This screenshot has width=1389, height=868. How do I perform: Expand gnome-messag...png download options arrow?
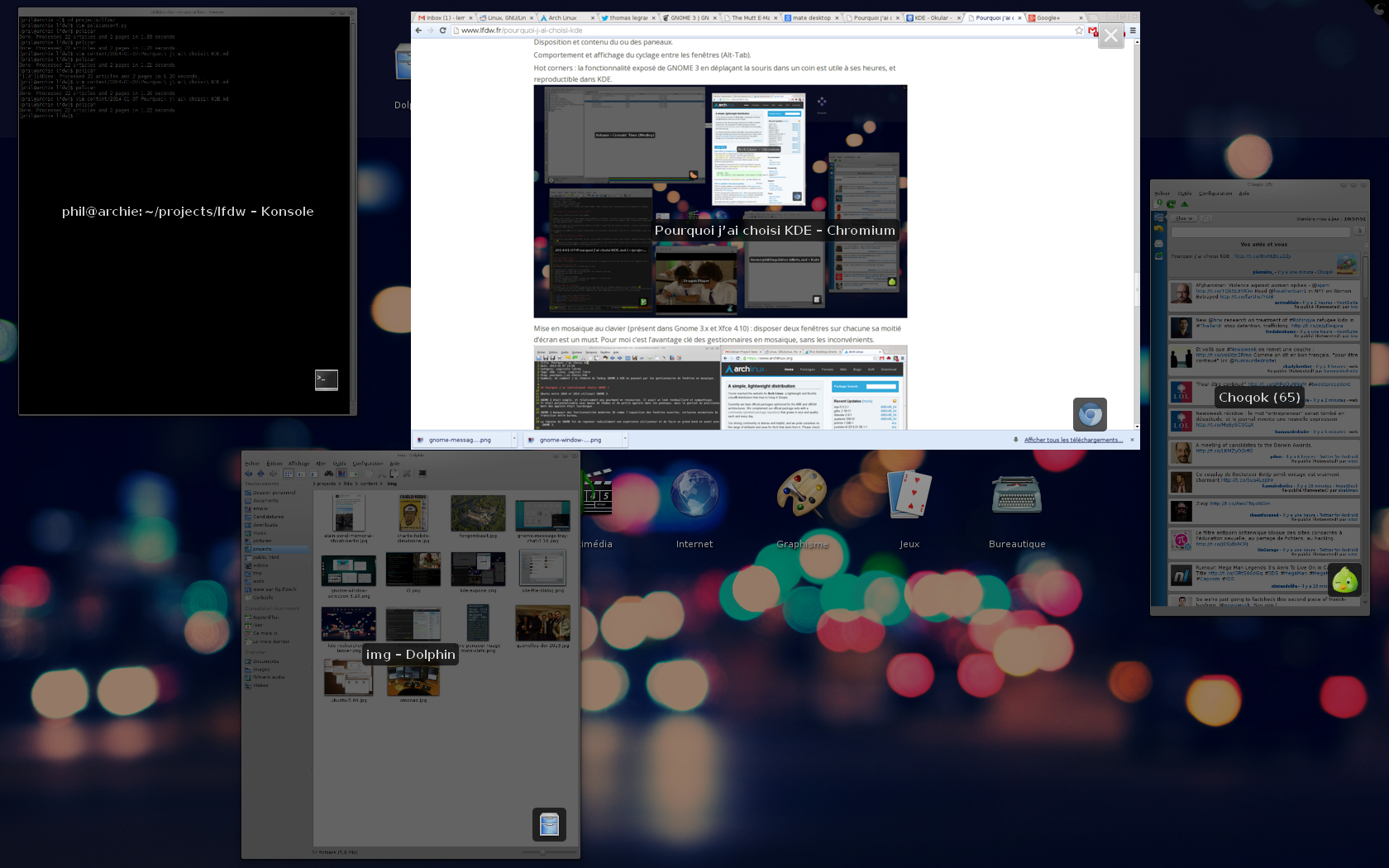click(513, 440)
